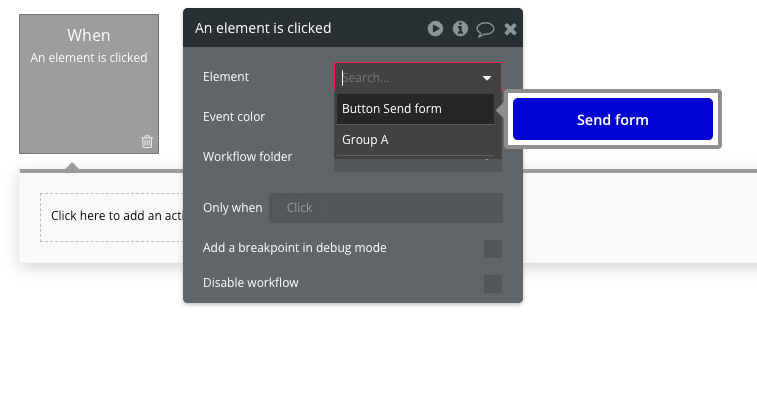
Task: Focus the Element search input
Action: click(x=405, y=78)
